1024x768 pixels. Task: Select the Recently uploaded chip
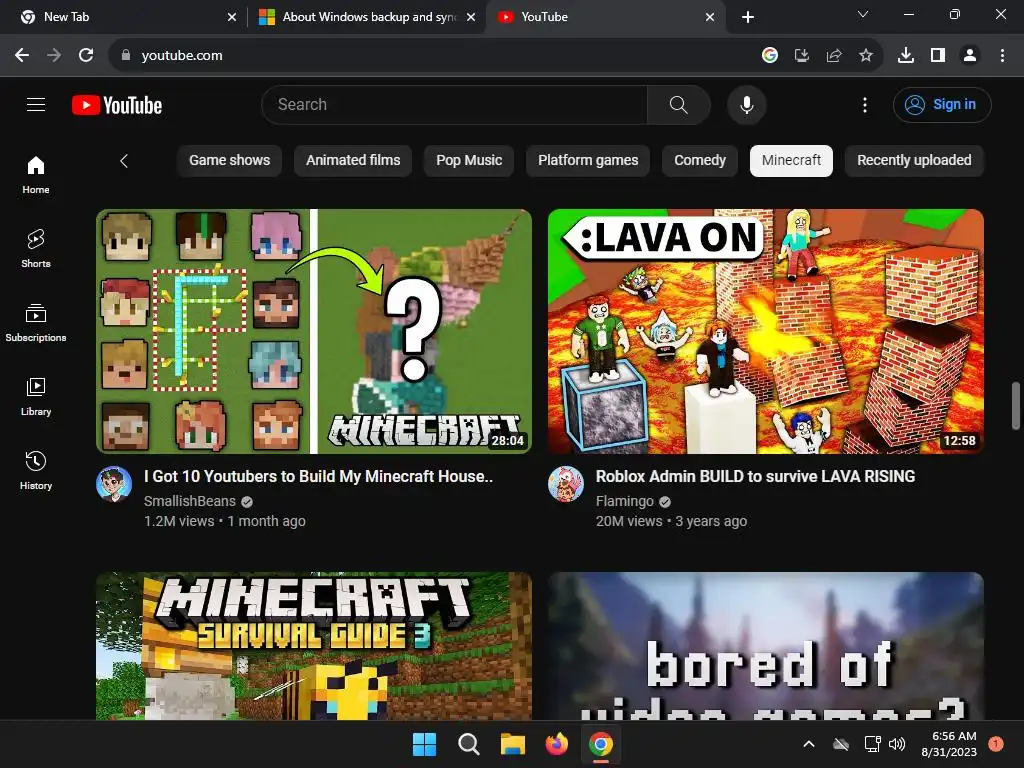[914, 161]
